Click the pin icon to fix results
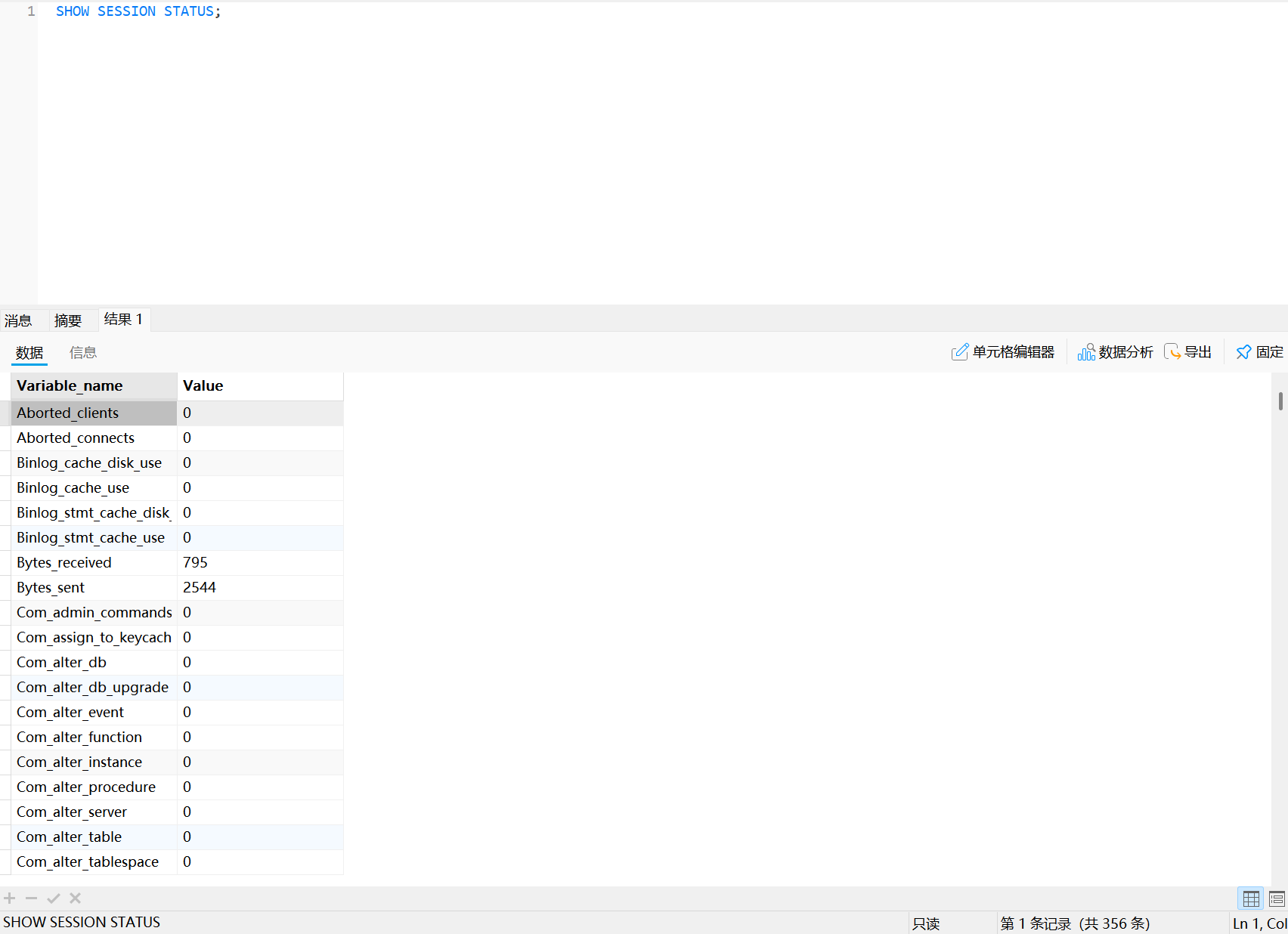This screenshot has height=934, width=1288. pyautogui.click(x=1243, y=352)
